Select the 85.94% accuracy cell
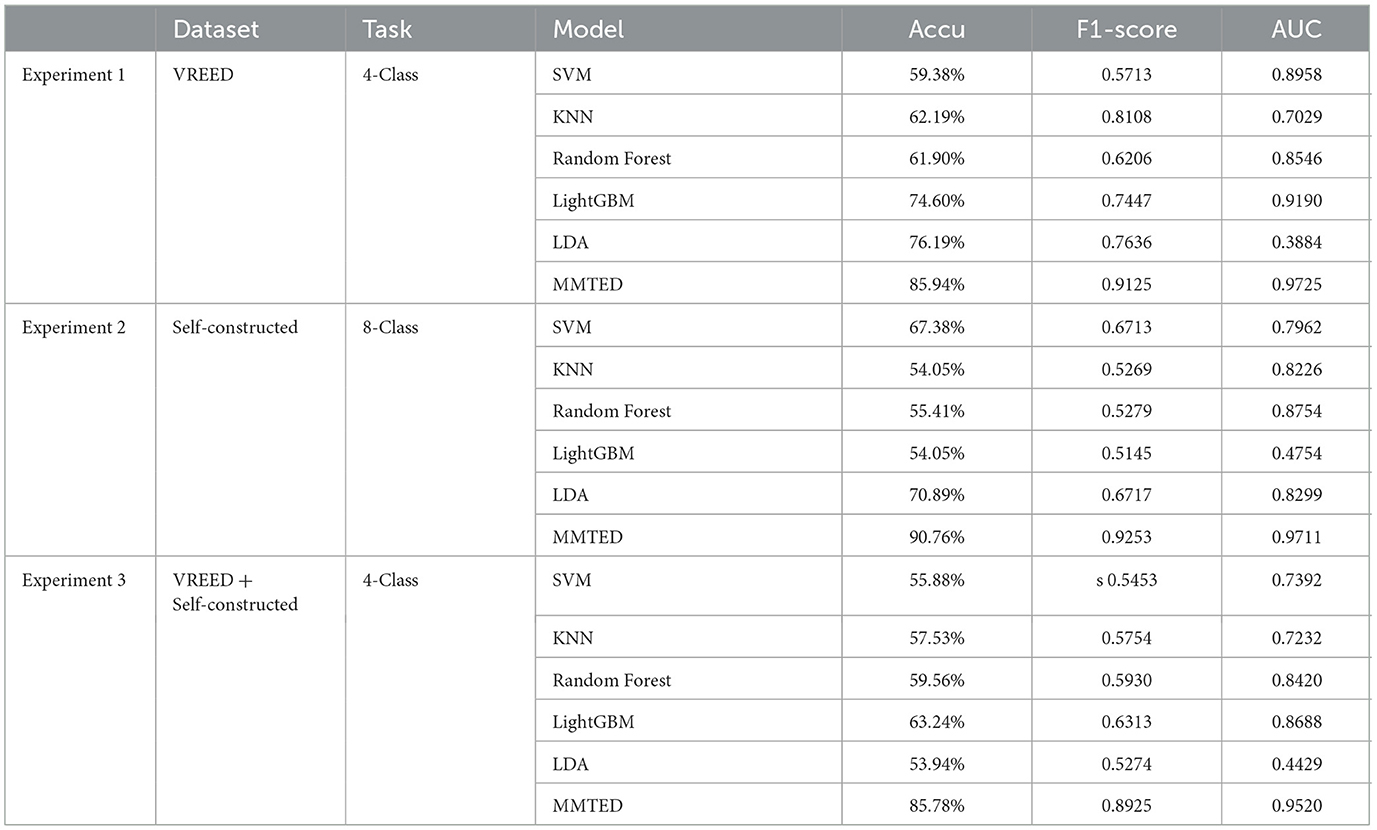The height and width of the screenshot is (830, 1377). [x=936, y=285]
